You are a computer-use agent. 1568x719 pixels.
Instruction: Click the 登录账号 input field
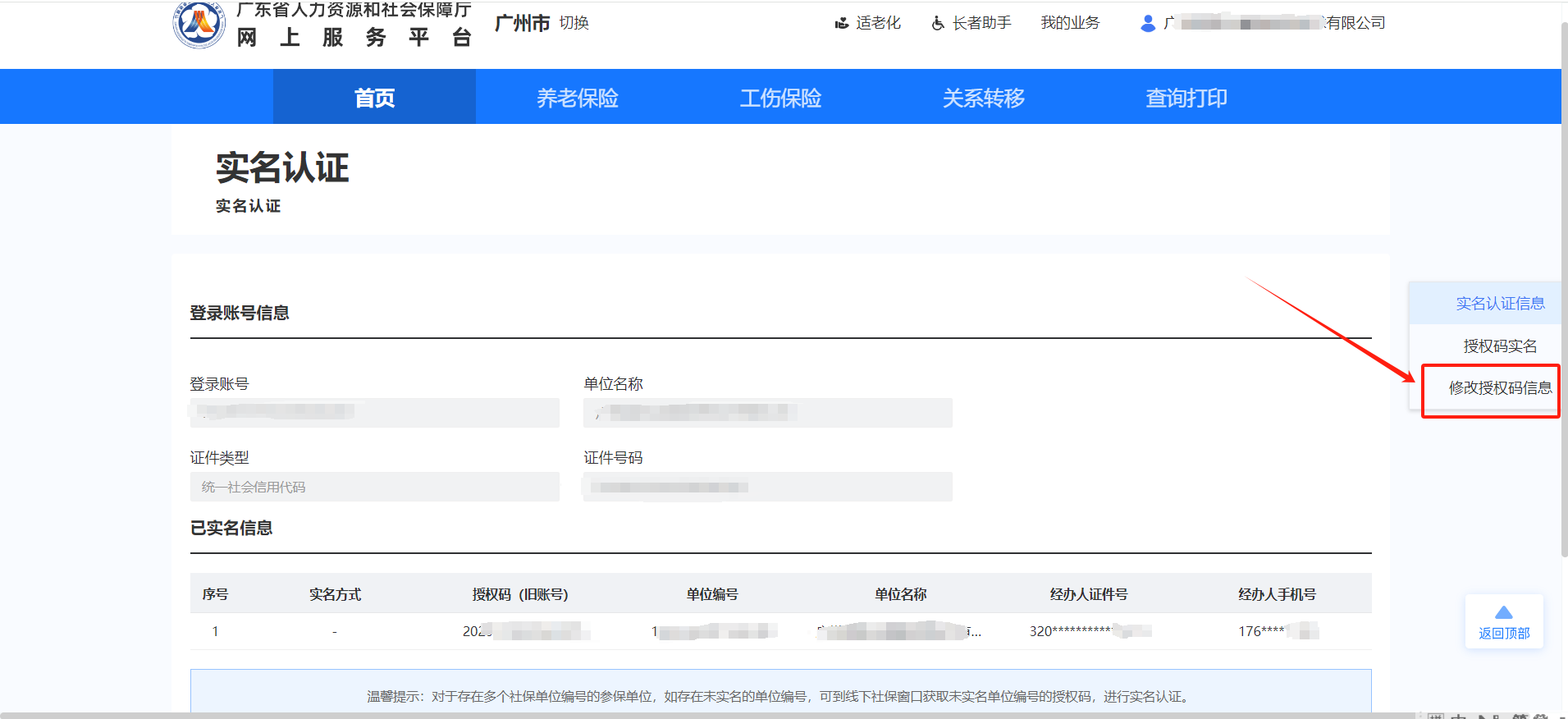tap(374, 412)
